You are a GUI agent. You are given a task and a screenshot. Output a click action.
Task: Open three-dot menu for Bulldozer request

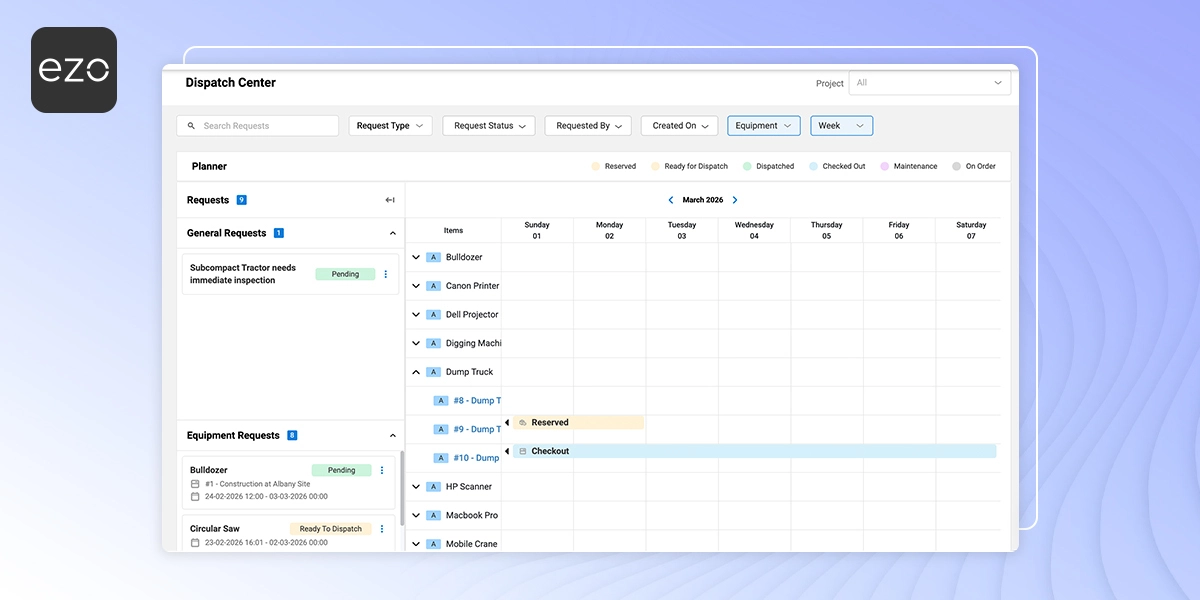pyautogui.click(x=382, y=470)
